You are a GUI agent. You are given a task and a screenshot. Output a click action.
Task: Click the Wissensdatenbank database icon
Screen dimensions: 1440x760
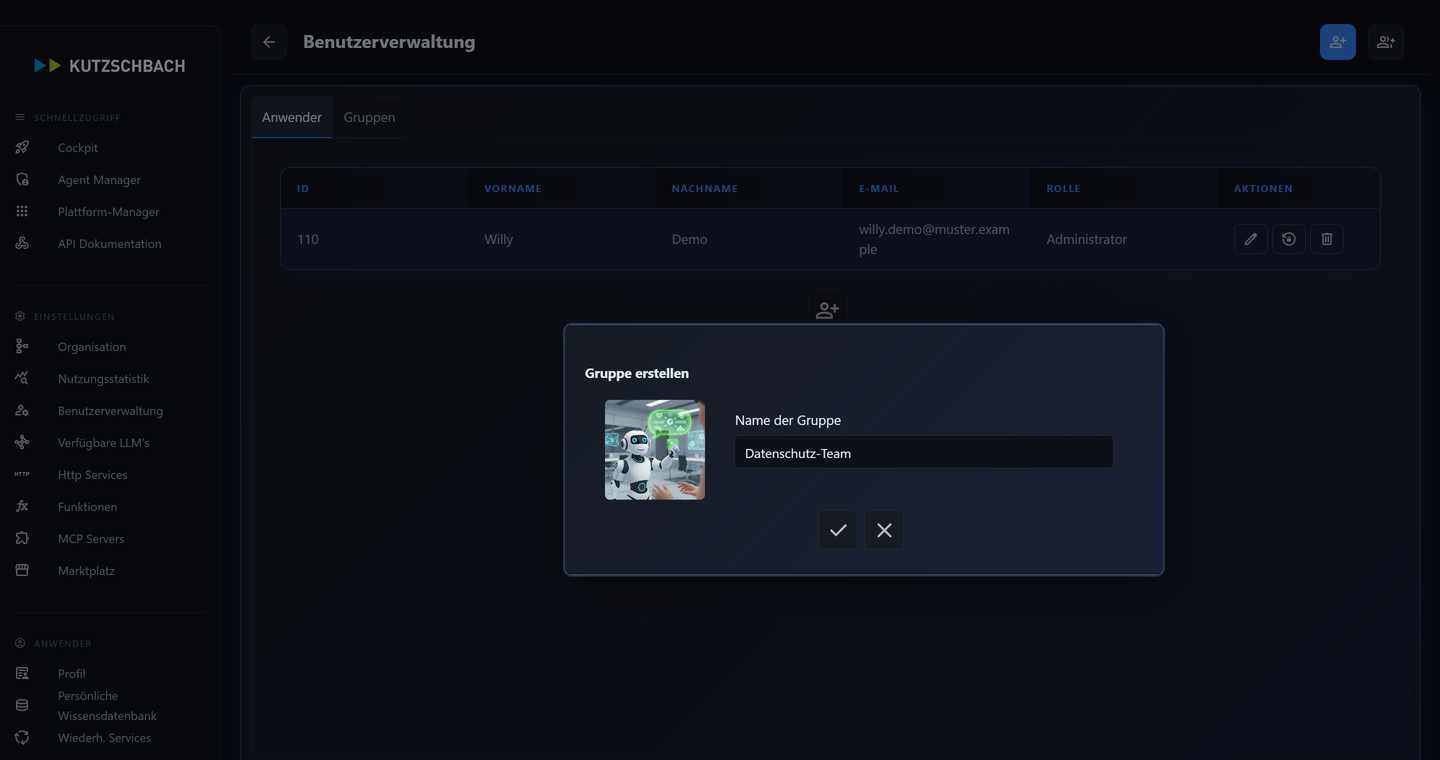(22, 706)
